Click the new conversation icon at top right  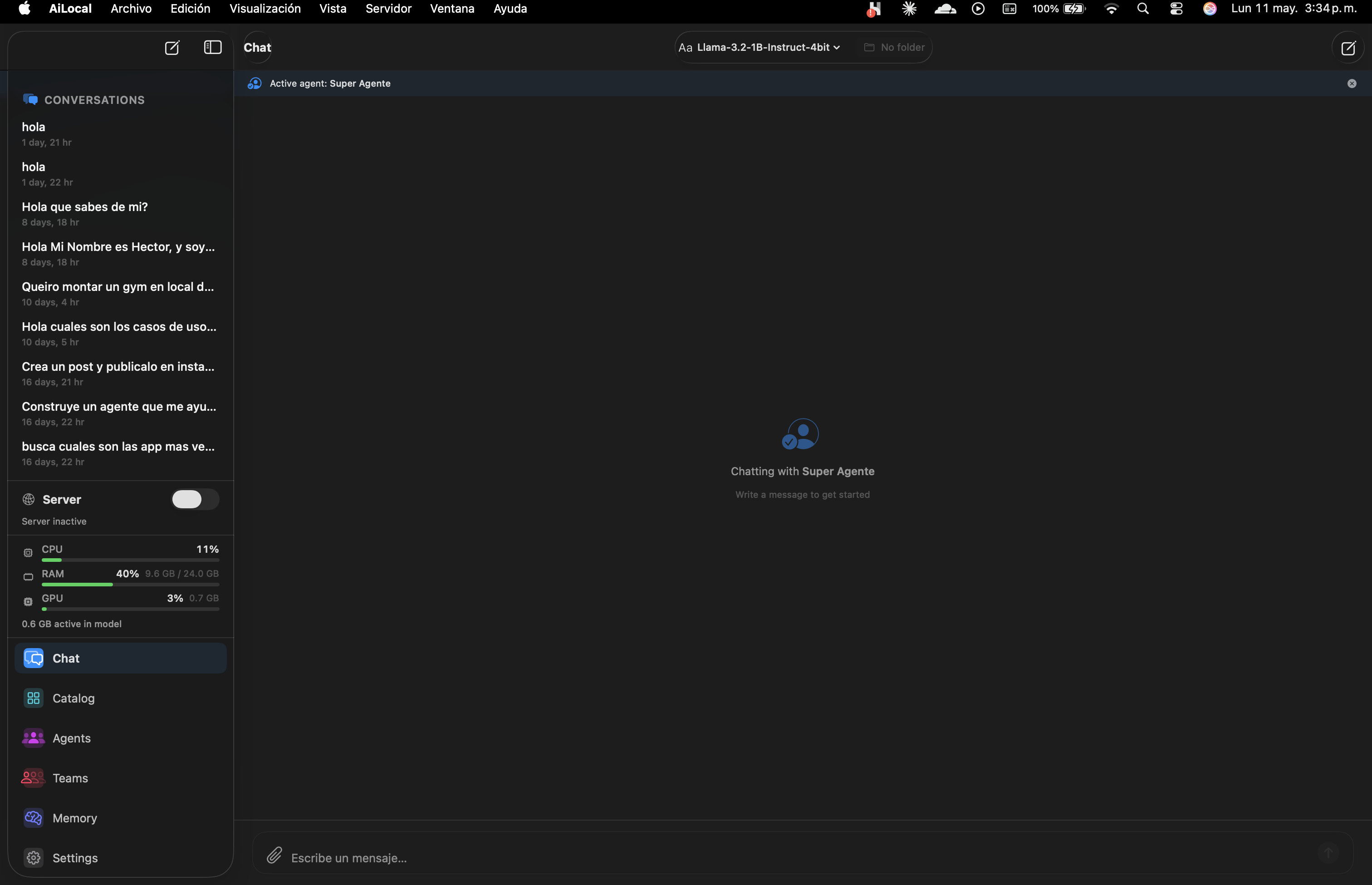click(x=1348, y=48)
